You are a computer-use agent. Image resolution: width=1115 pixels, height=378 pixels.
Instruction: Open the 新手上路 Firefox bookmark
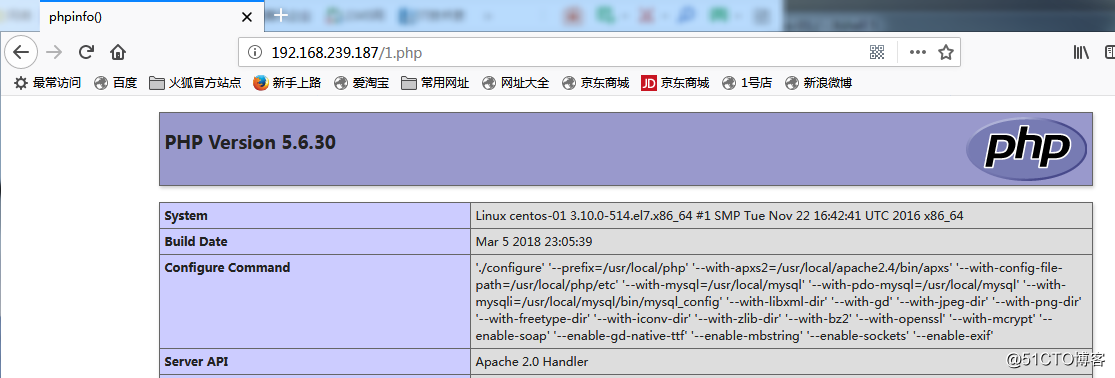(287, 83)
